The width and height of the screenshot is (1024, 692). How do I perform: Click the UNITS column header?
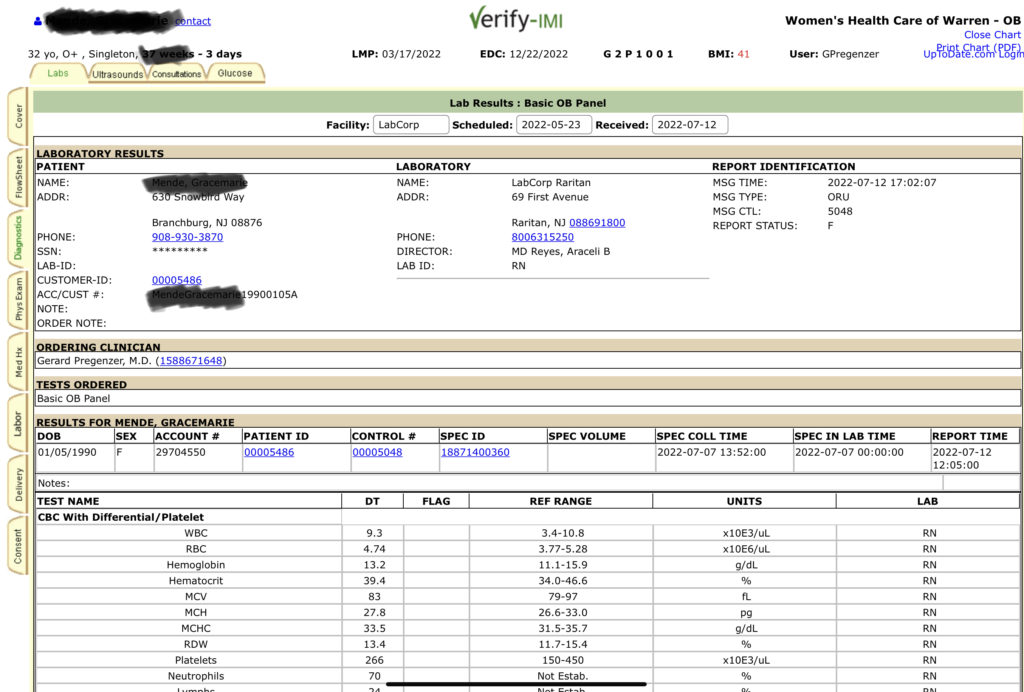tap(744, 501)
